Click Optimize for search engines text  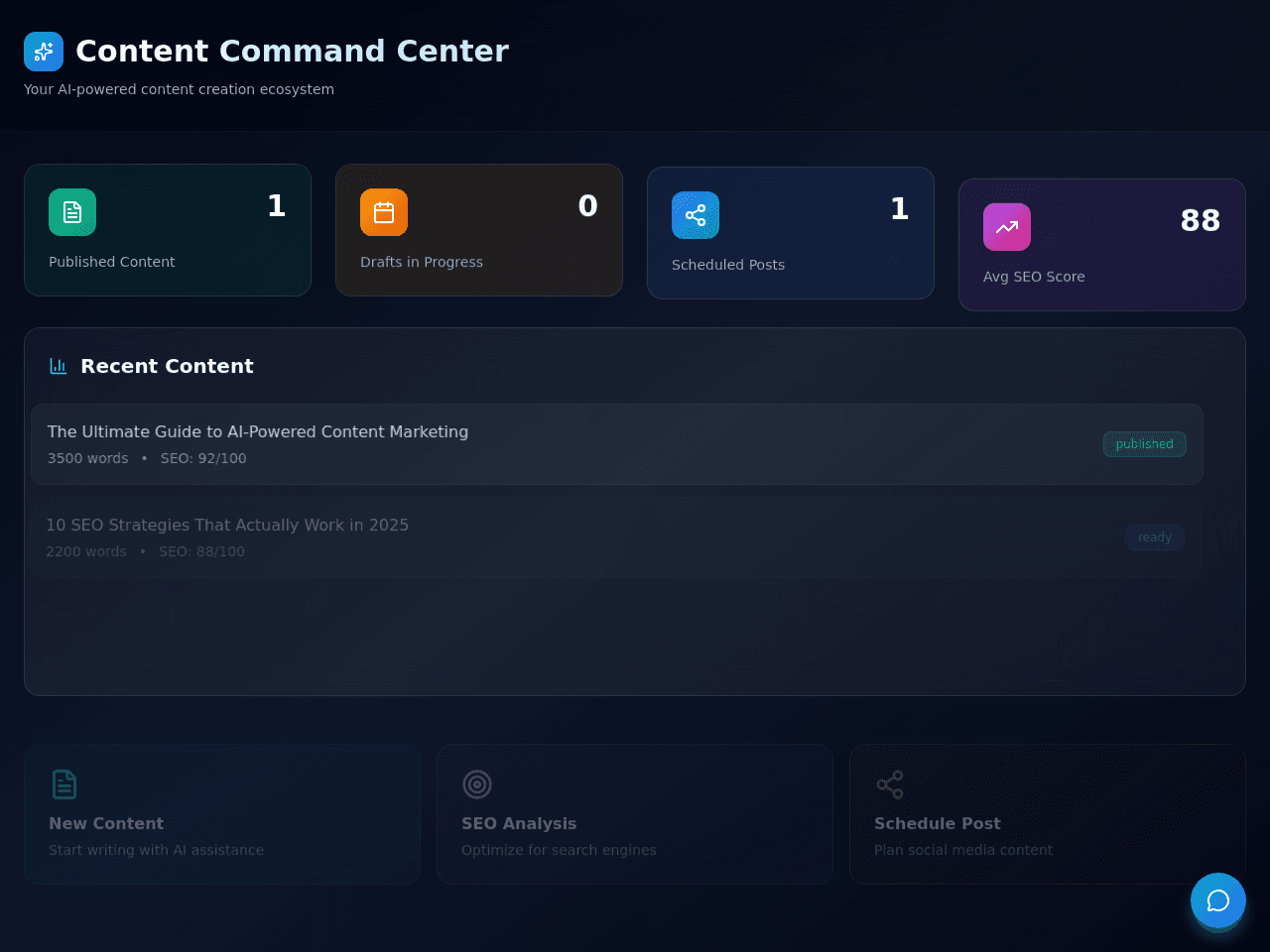click(x=559, y=850)
